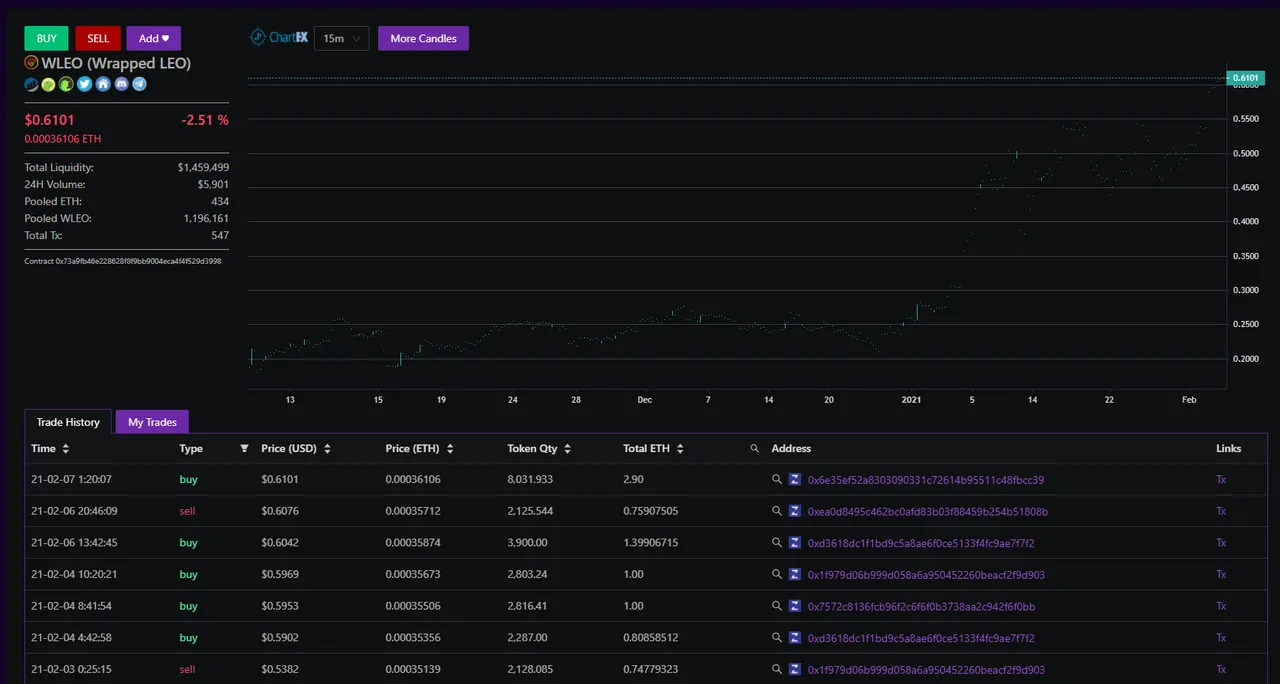Open Tx link for 21-02-03 0:25:15 trade

pyautogui.click(x=1221, y=670)
